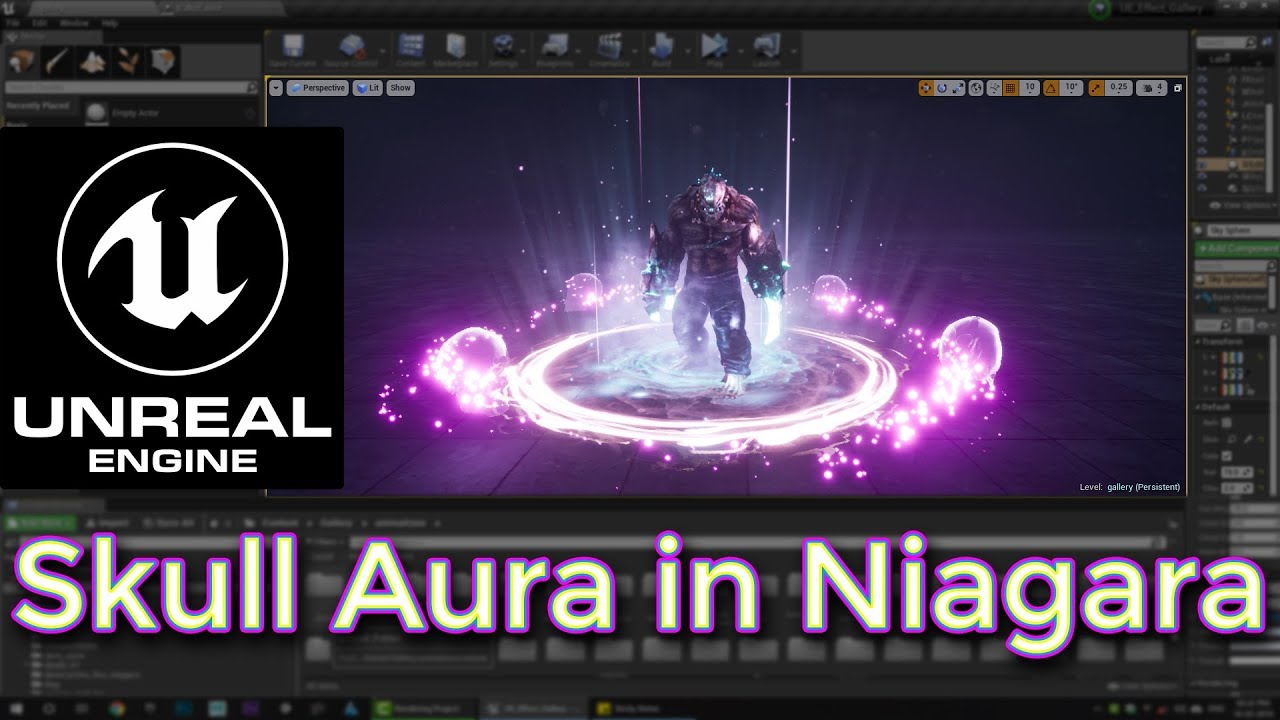Viewport: 1280px width, 720px height.
Task: Open the Lit view mode dropdown
Action: pos(368,88)
